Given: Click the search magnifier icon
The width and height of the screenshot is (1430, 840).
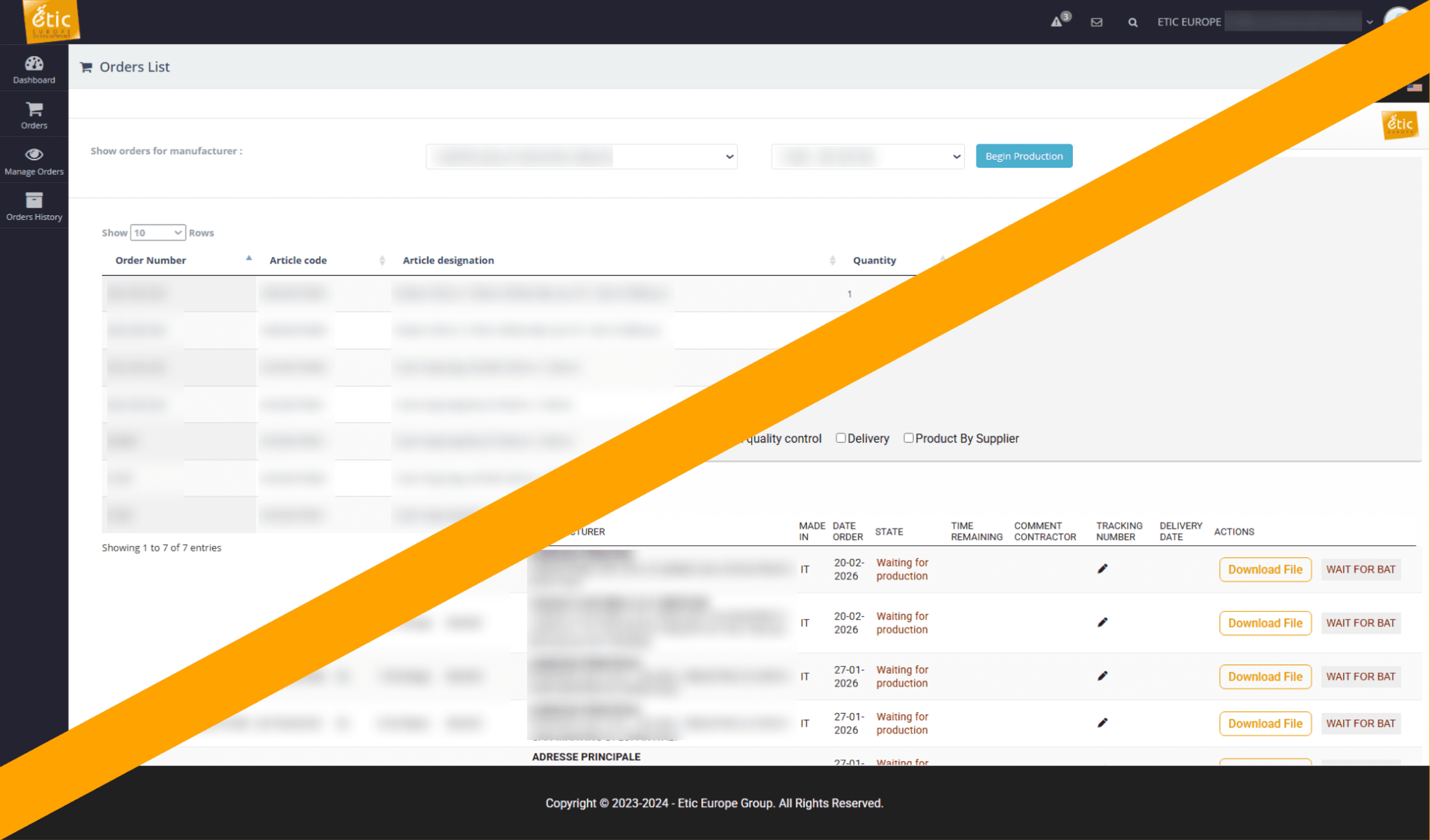Looking at the screenshot, I should 1133,22.
